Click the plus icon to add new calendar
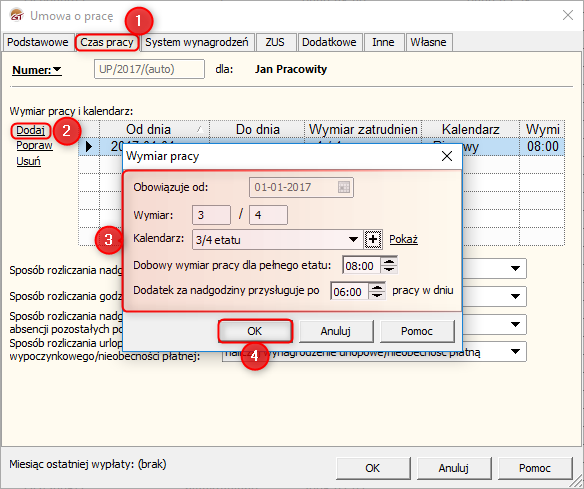The image size is (584, 489). [x=373, y=239]
